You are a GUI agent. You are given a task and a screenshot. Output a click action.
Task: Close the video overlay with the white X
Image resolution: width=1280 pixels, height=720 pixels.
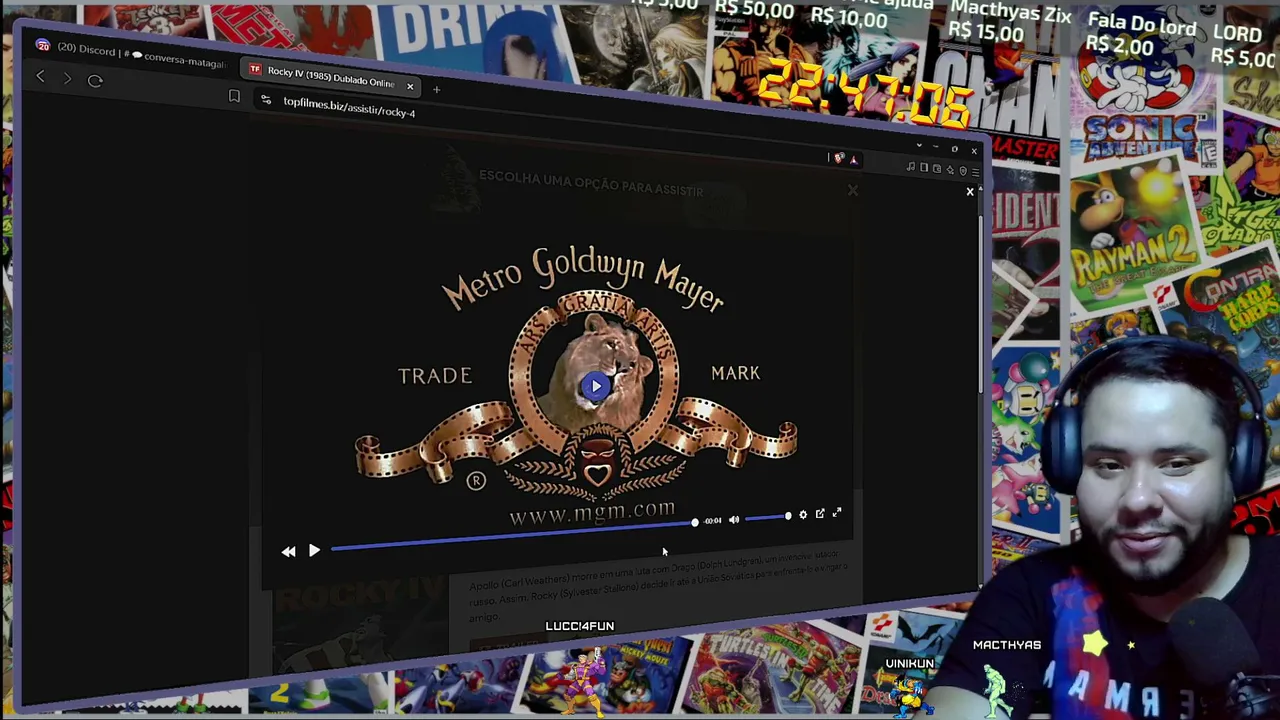(969, 191)
